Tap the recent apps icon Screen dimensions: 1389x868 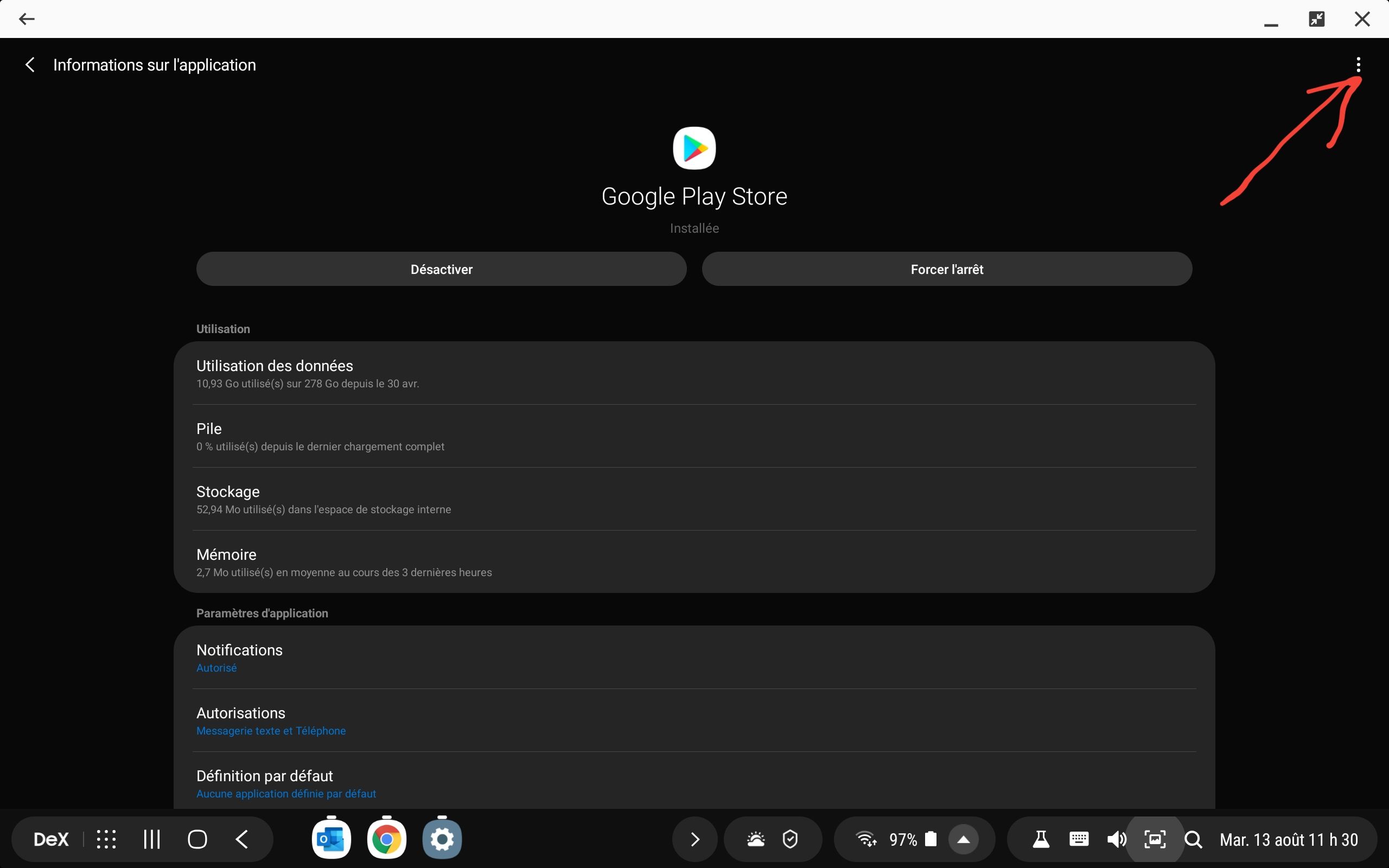pyautogui.click(x=151, y=839)
